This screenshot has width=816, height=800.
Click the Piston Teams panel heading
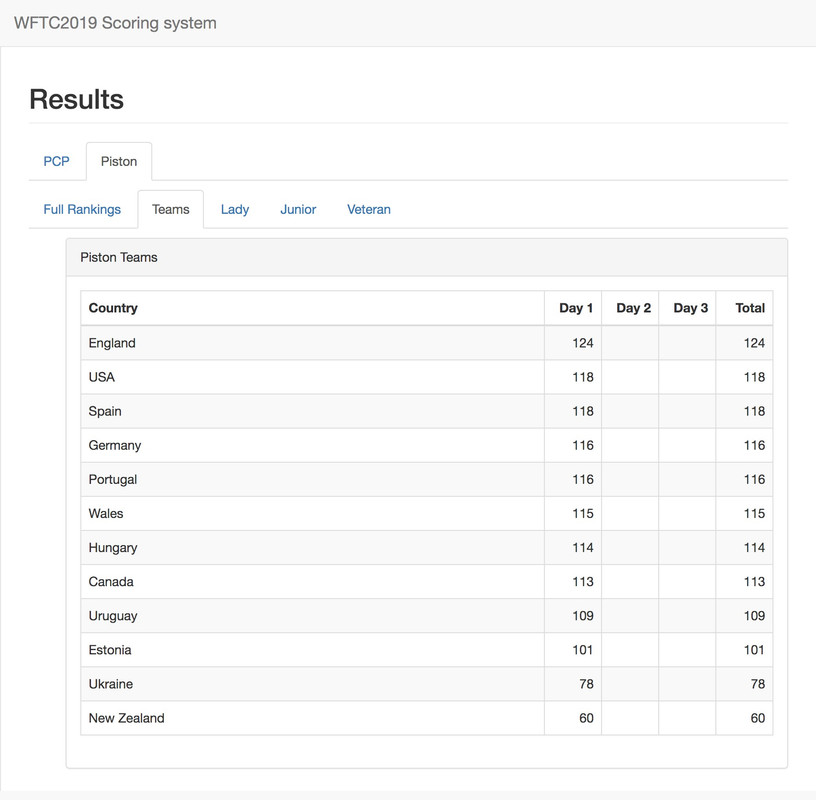click(427, 257)
